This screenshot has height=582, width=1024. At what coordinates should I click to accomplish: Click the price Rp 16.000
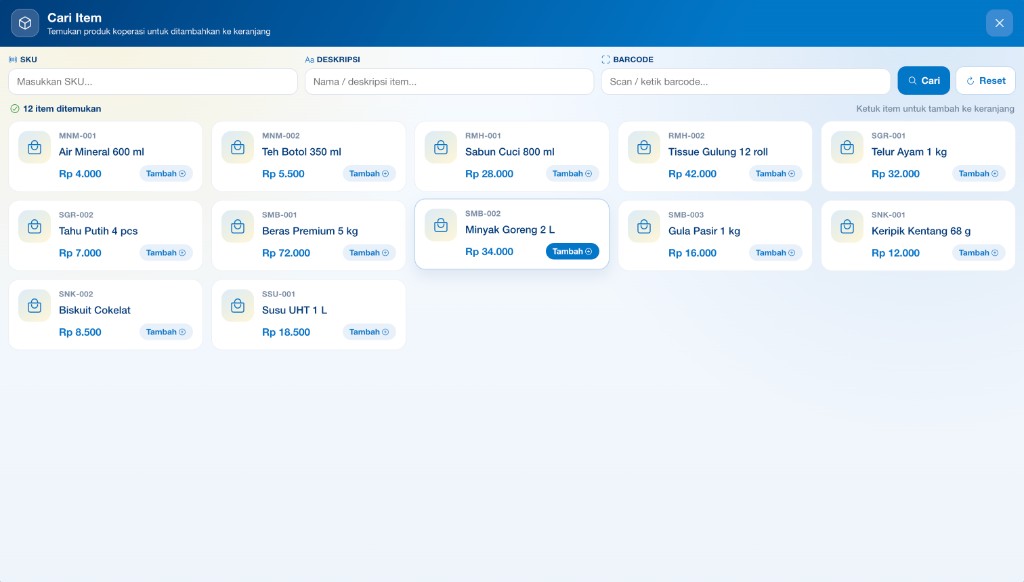[692, 253]
